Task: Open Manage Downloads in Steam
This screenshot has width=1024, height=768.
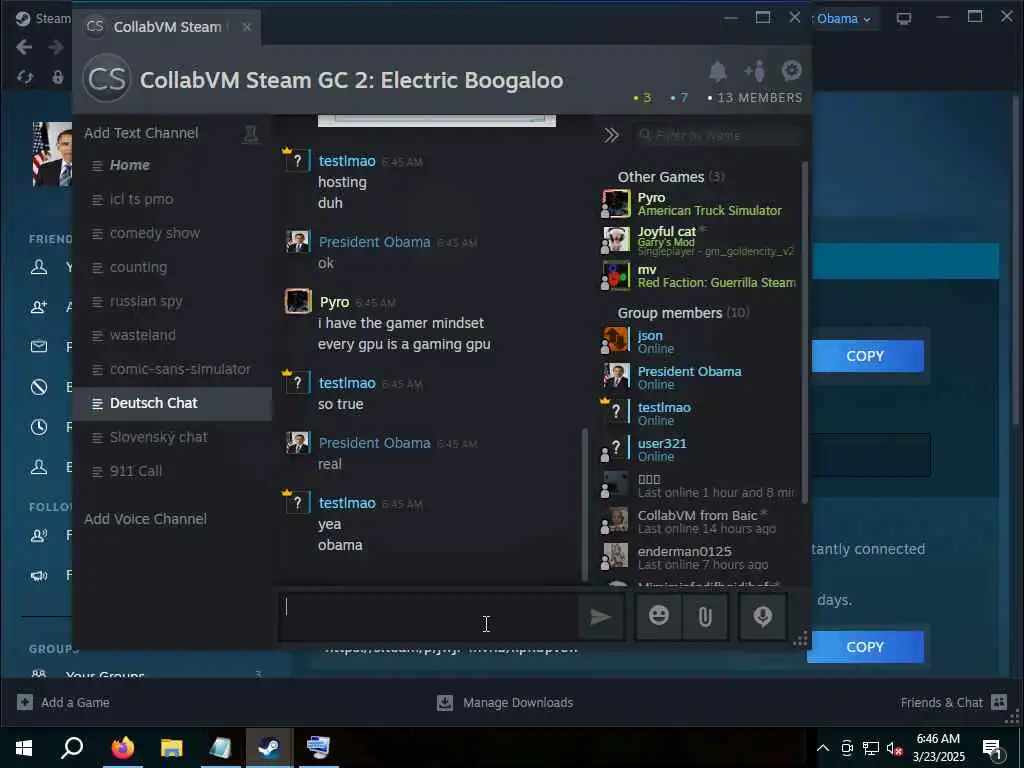Action: (x=505, y=703)
